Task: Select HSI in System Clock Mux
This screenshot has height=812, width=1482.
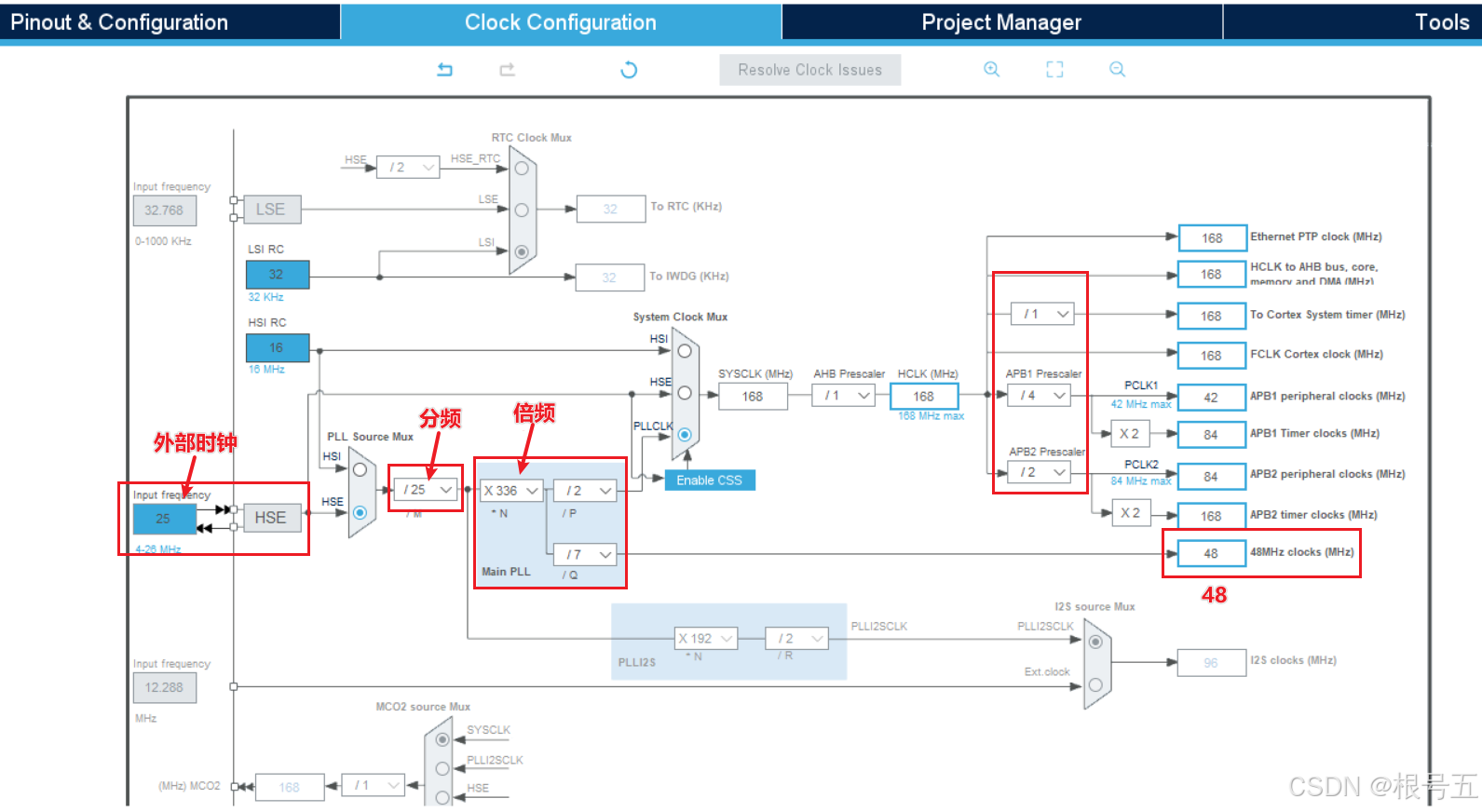Action: tap(685, 351)
